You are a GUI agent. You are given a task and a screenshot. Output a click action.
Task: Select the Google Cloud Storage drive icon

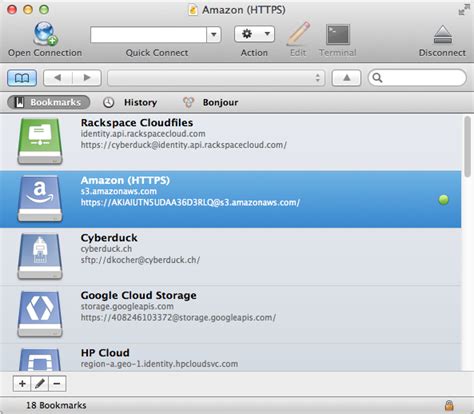click(40, 314)
